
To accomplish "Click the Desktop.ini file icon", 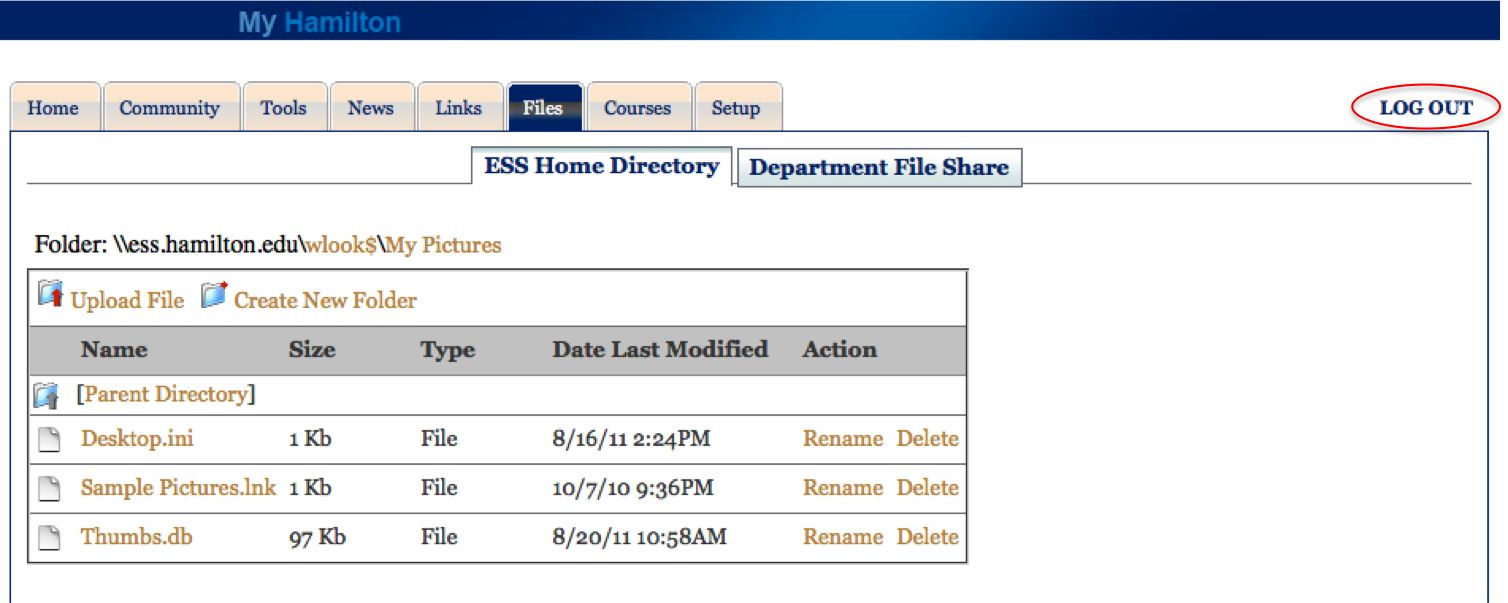I will tap(49, 439).
